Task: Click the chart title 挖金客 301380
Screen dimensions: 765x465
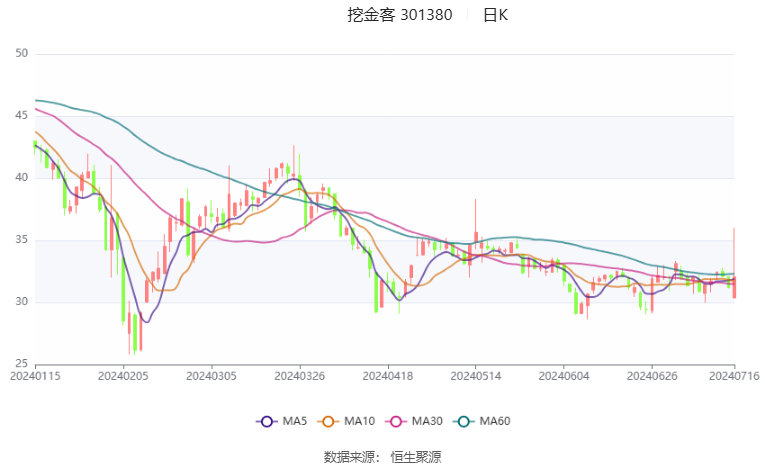Action: pos(400,15)
